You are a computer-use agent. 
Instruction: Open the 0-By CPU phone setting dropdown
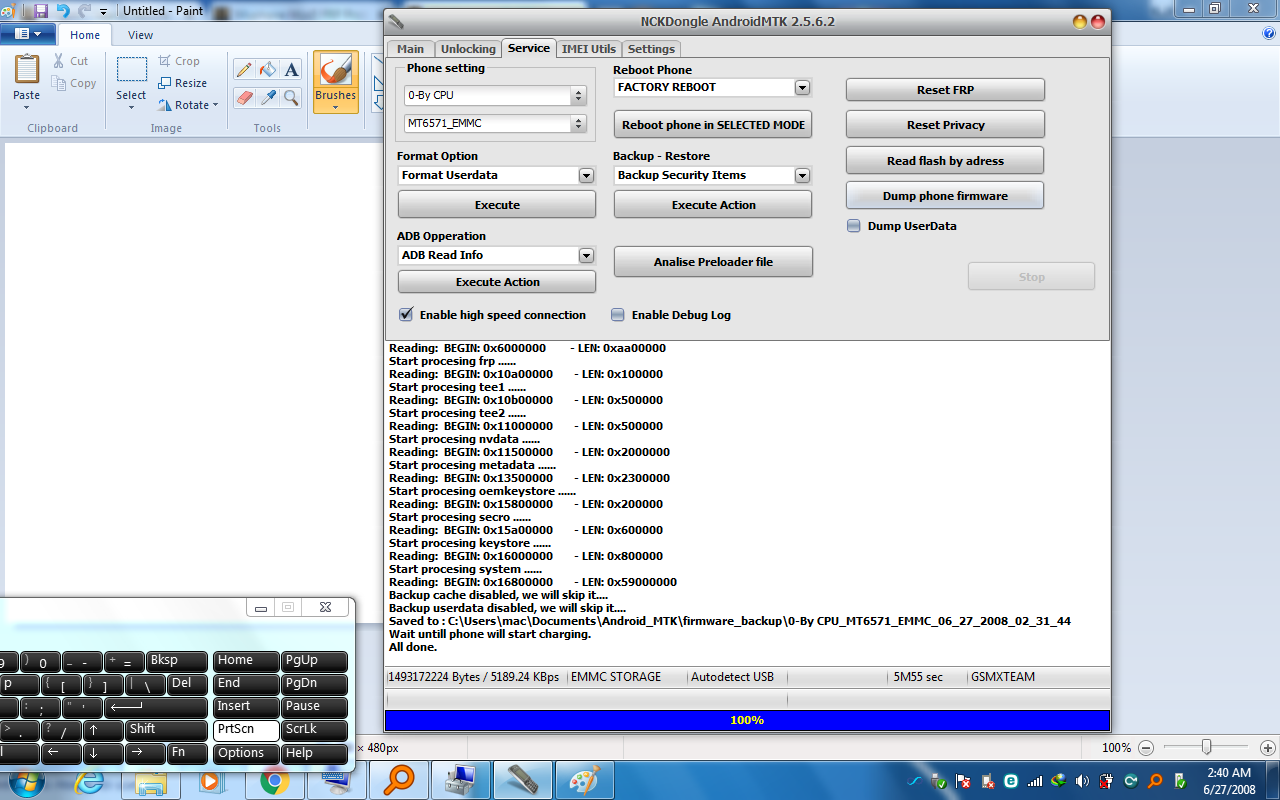click(x=578, y=95)
